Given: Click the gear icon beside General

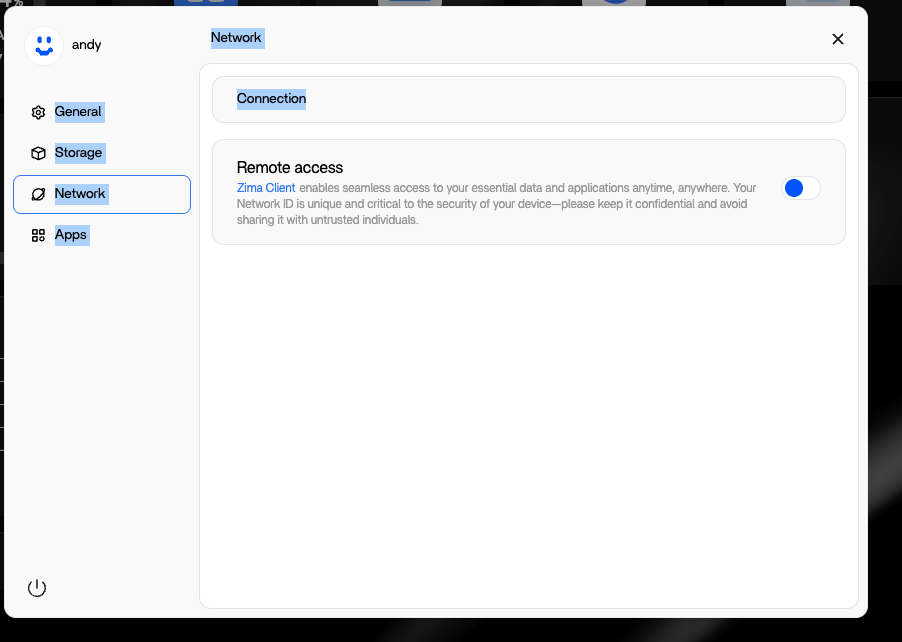Looking at the screenshot, I should [38, 112].
